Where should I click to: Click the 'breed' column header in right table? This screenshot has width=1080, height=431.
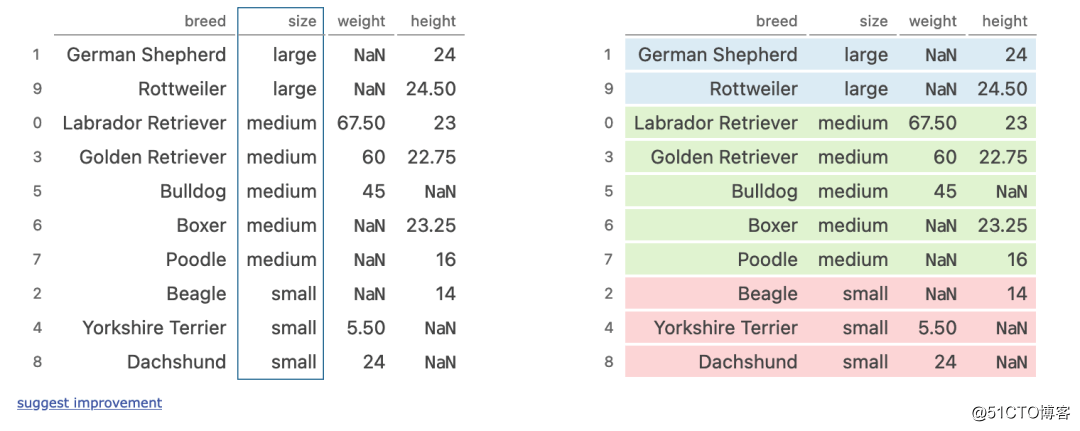pyautogui.click(x=776, y=21)
